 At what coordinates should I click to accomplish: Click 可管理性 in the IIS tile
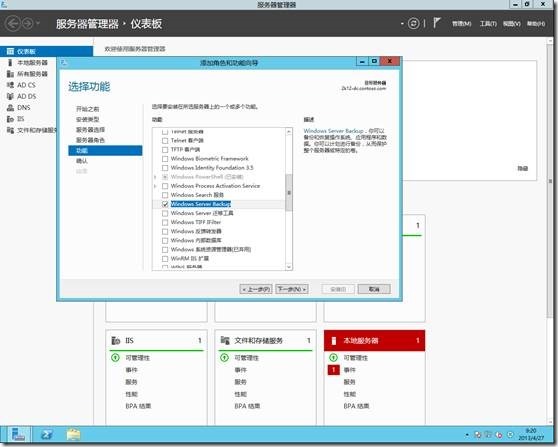(137, 358)
